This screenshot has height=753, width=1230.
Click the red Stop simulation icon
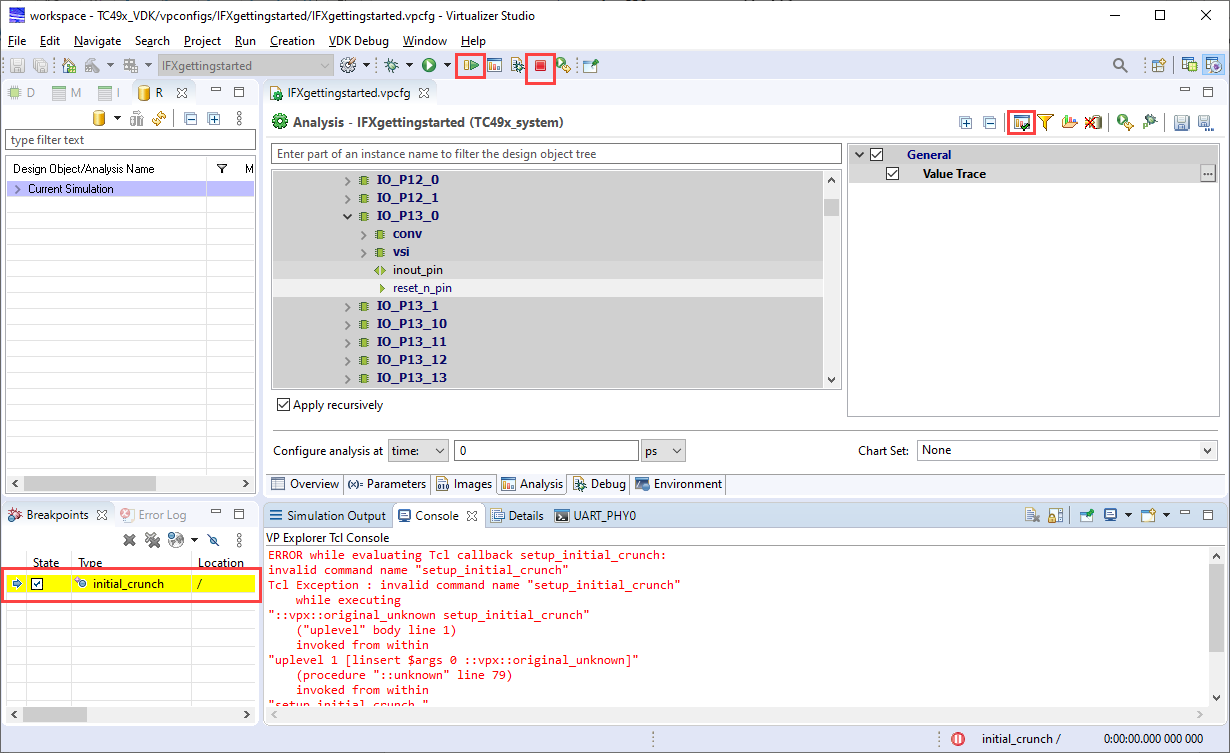540,66
